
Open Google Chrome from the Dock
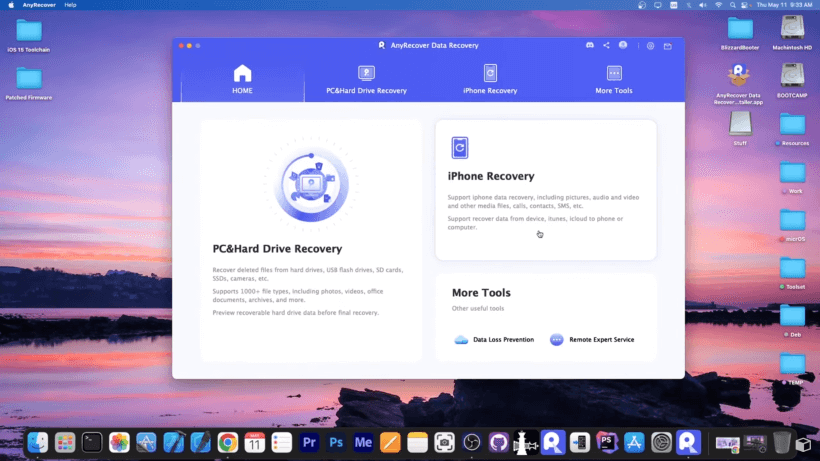pyautogui.click(x=227, y=443)
